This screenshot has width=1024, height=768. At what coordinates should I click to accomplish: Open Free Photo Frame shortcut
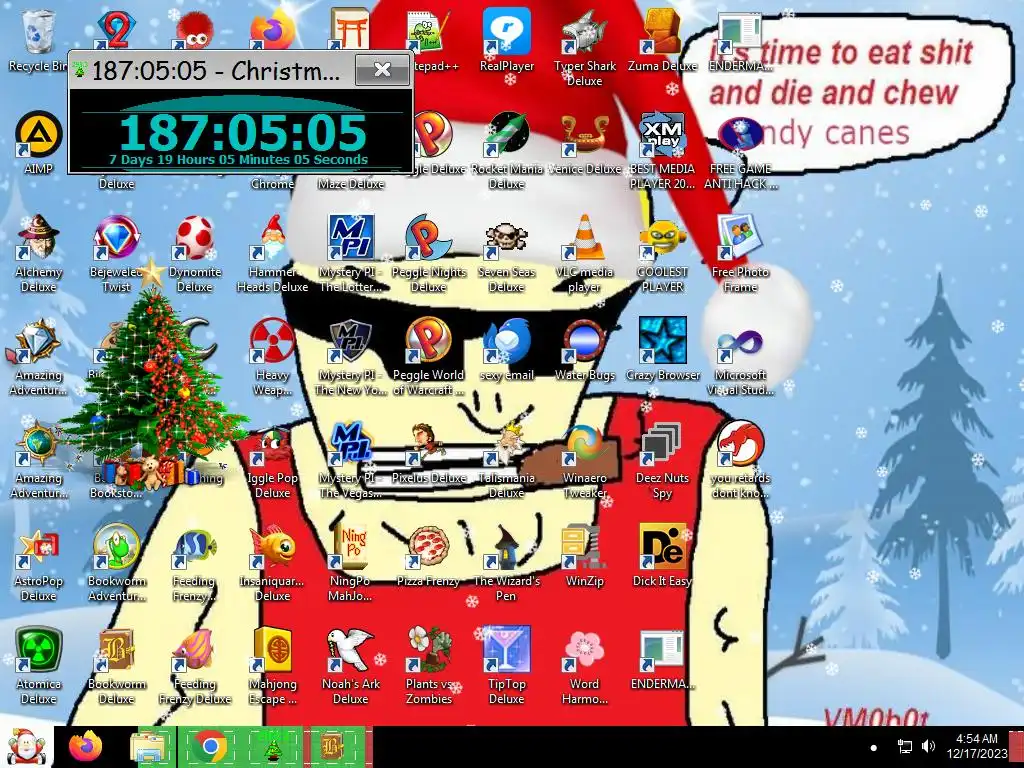point(740,253)
